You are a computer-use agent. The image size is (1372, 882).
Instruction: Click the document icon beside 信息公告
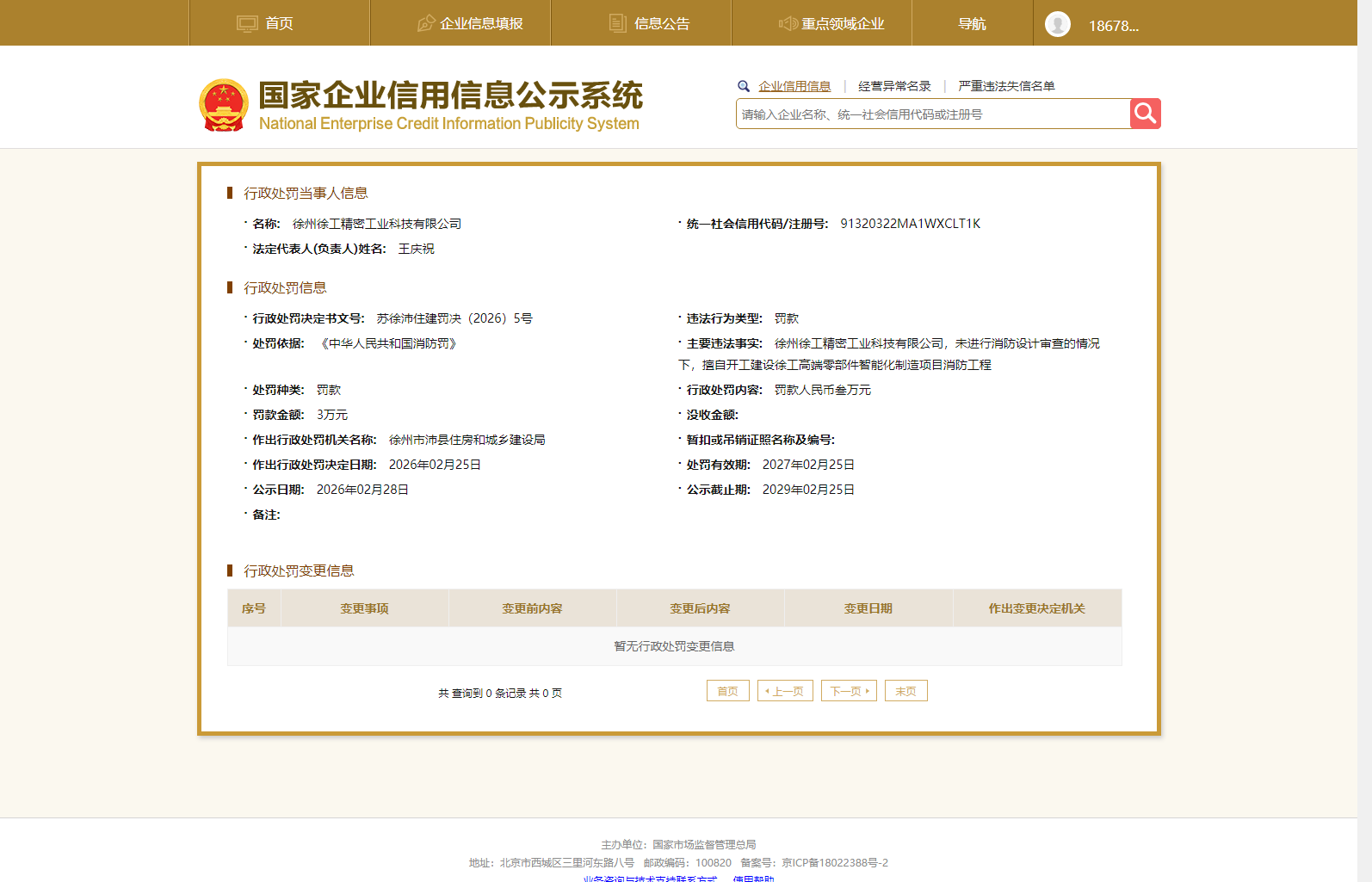pyautogui.click(x=617, y=24)
